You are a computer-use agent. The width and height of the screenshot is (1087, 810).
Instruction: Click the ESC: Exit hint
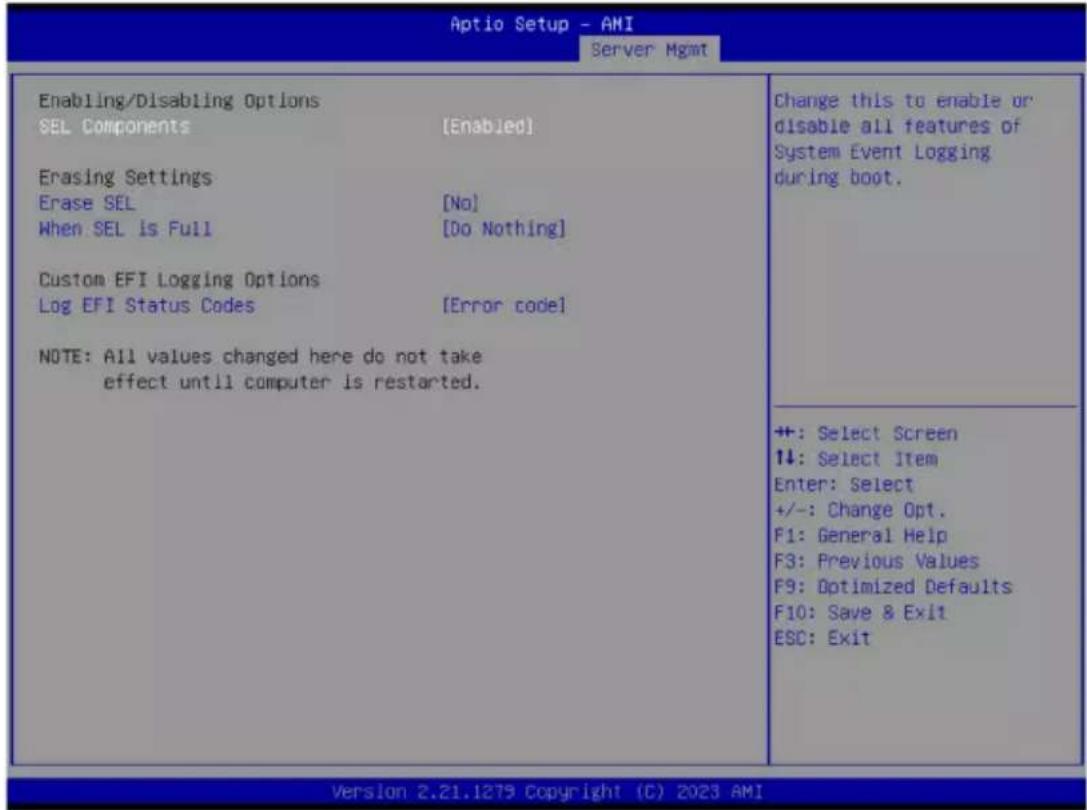tap(822, 638)
